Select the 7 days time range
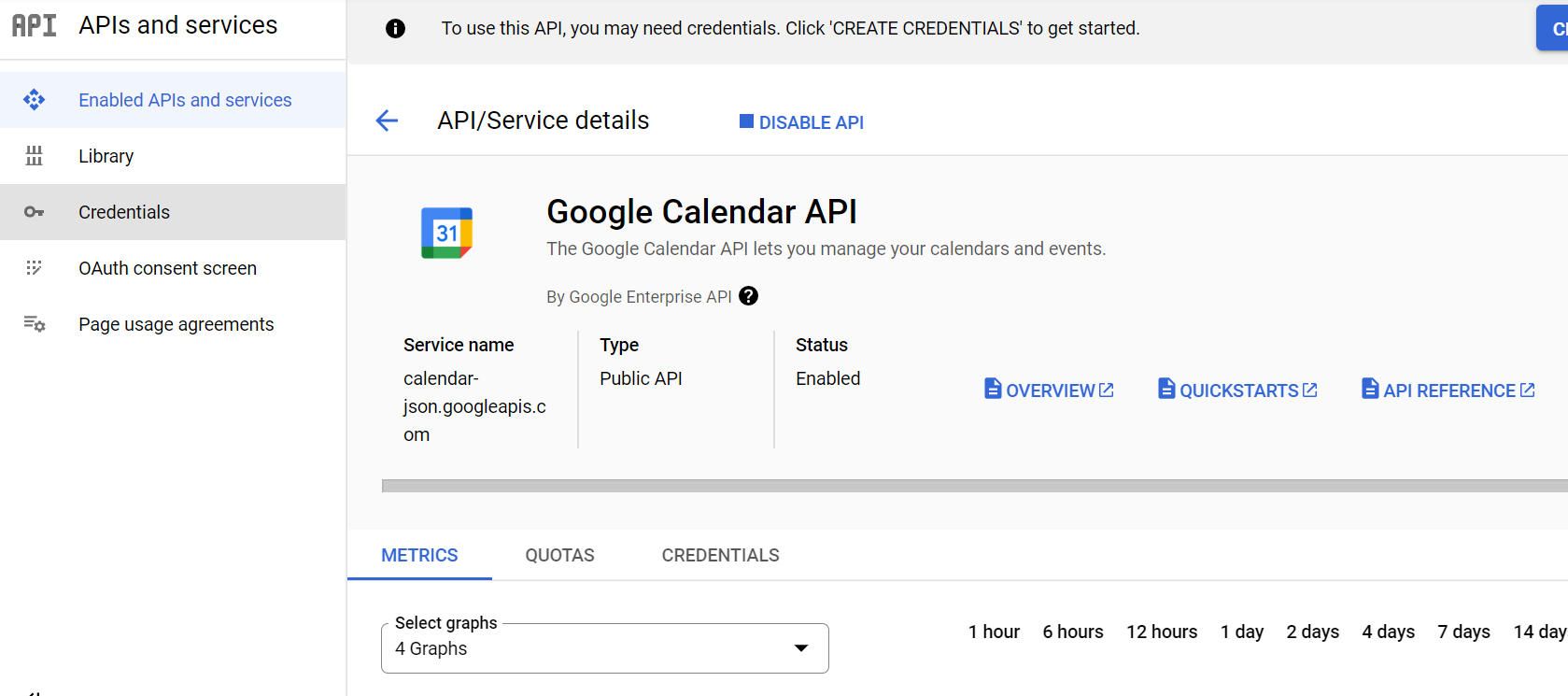 point(1464,632)
